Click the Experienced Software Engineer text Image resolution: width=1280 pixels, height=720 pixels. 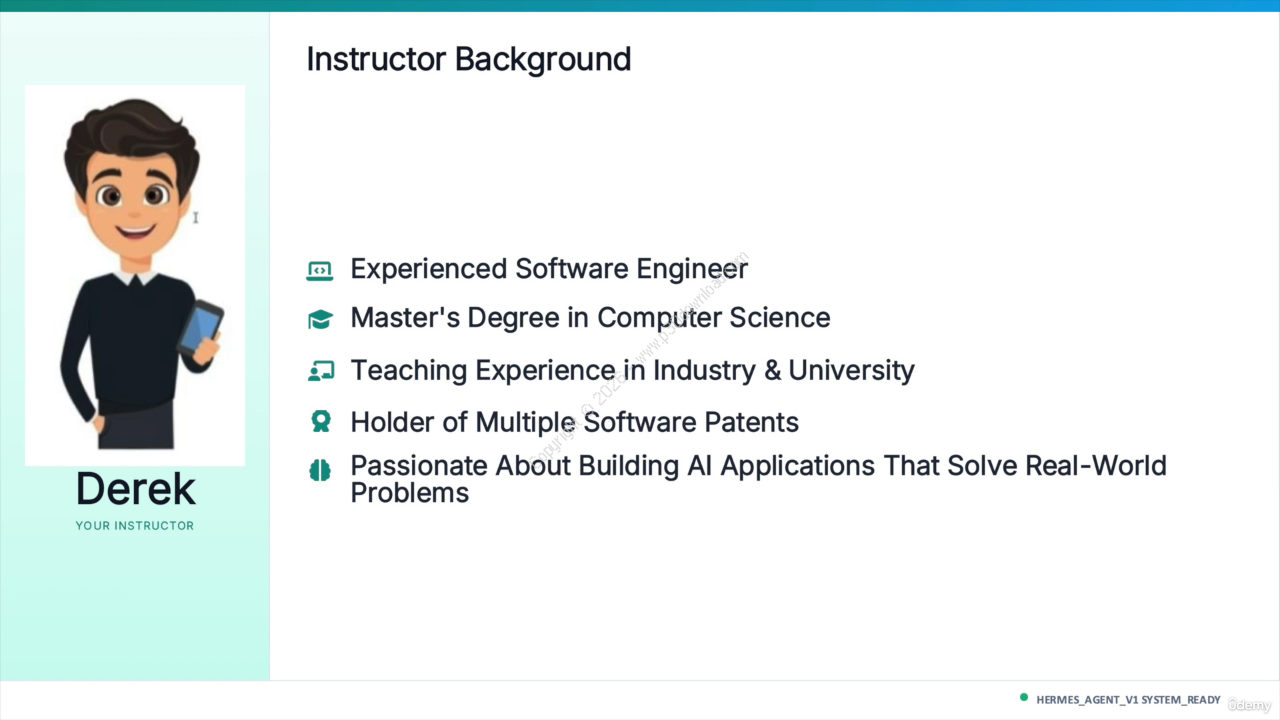coord(549,269)
